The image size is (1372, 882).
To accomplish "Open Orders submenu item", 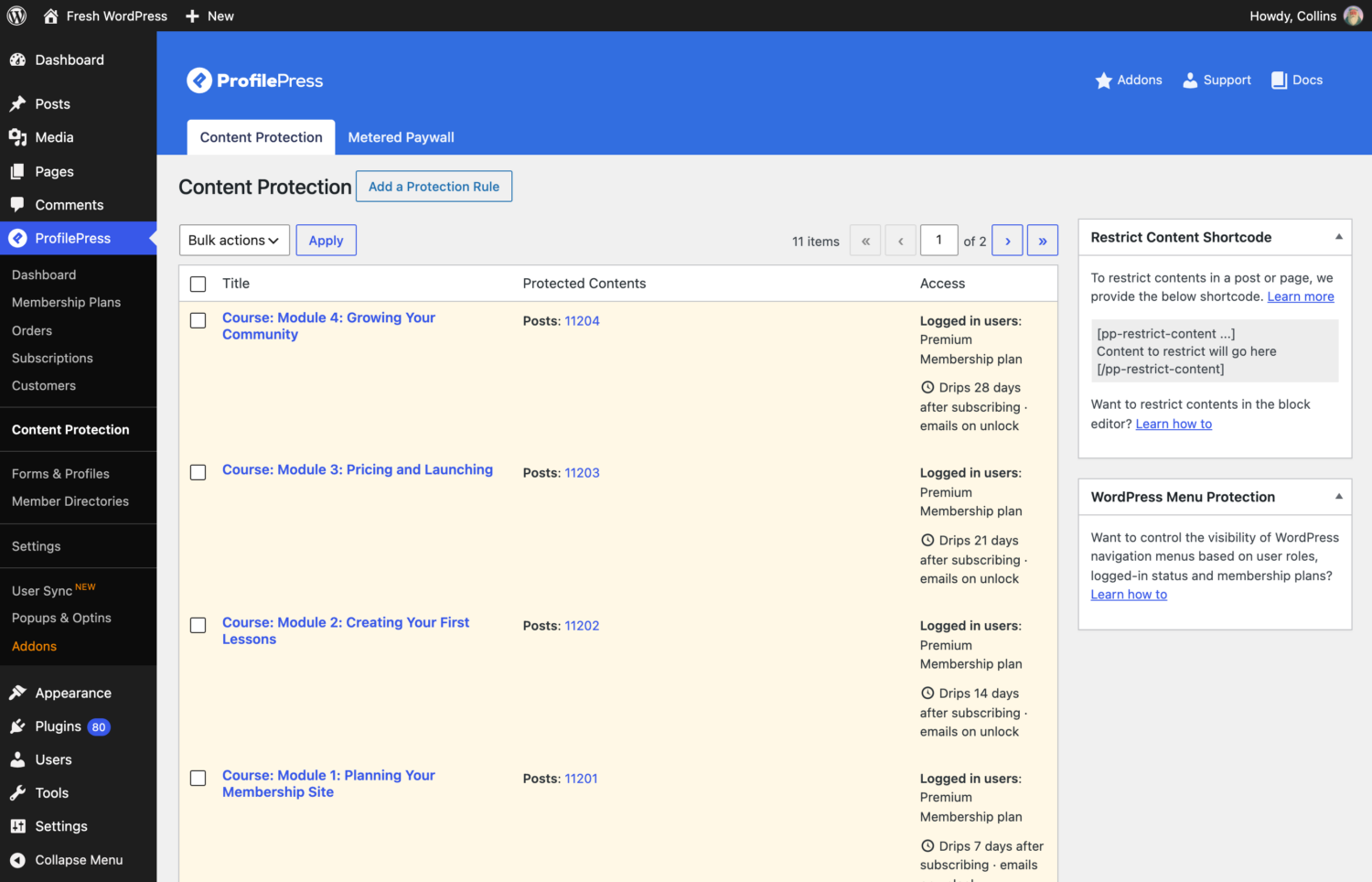I will pyautogui.click(x=32, y=330).
